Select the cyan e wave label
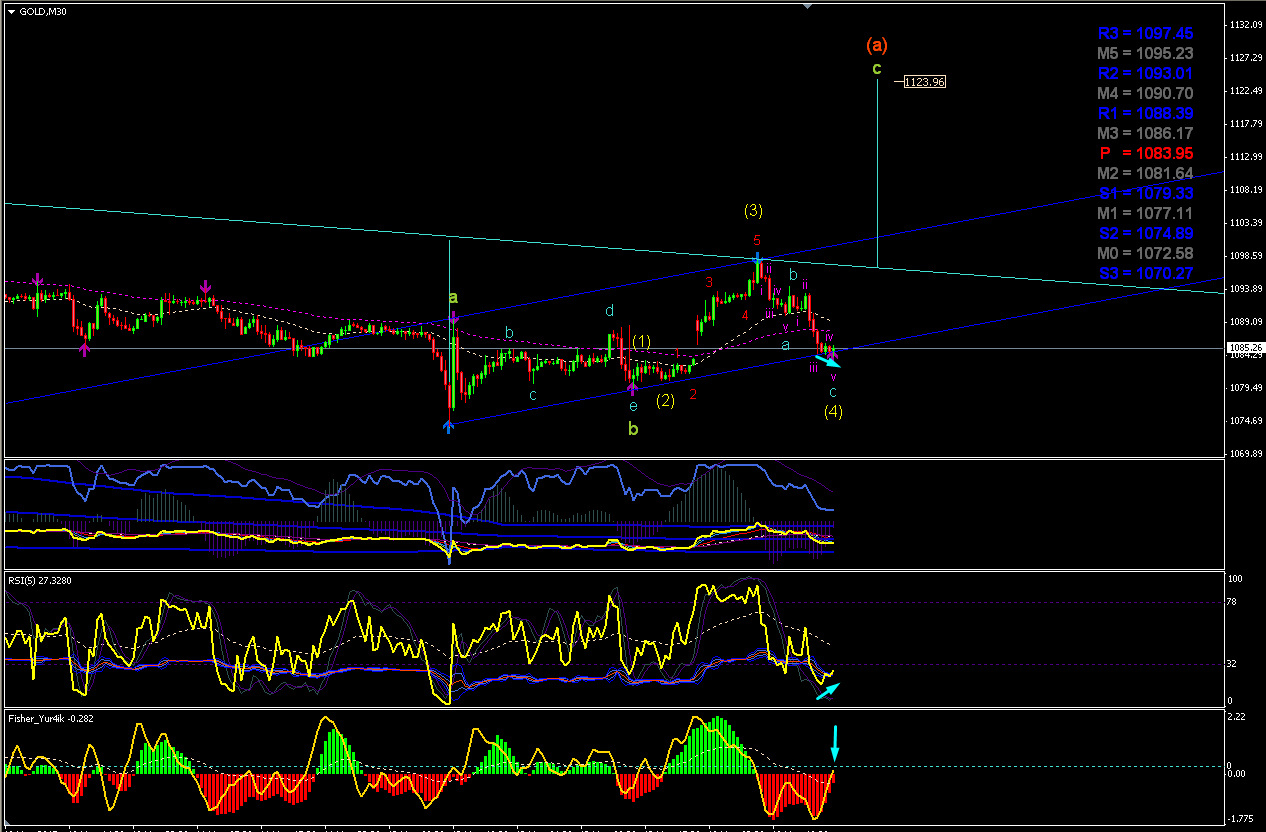Image resolution: width=1266 pixels, height=832 pixels. pos(633,405)
